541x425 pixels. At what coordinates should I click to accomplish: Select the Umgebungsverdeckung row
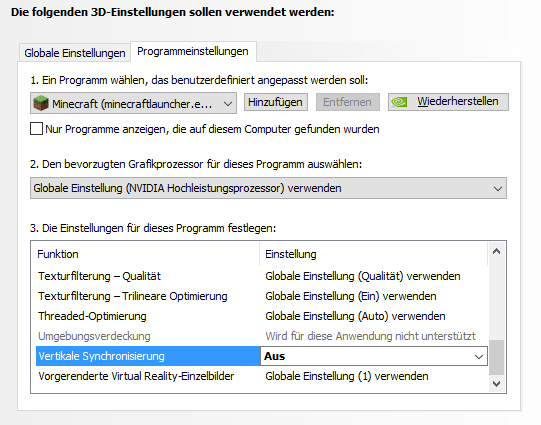click(262, 336)
